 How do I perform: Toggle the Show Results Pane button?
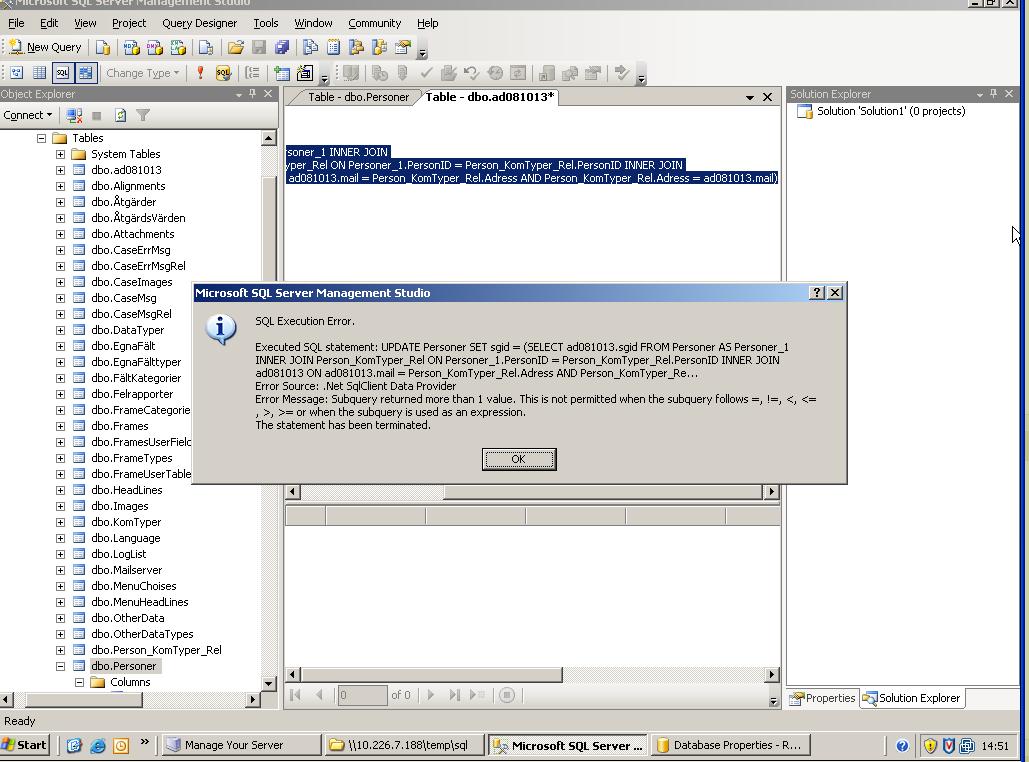[x=86, y=73]
